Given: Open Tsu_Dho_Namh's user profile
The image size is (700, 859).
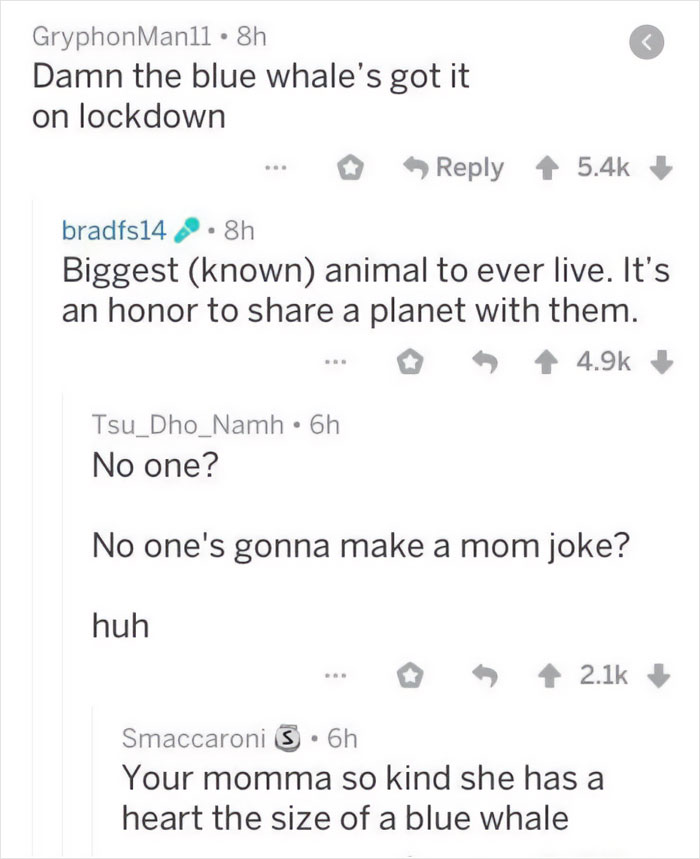Looking at the screenshot, I should pos(187,424).
